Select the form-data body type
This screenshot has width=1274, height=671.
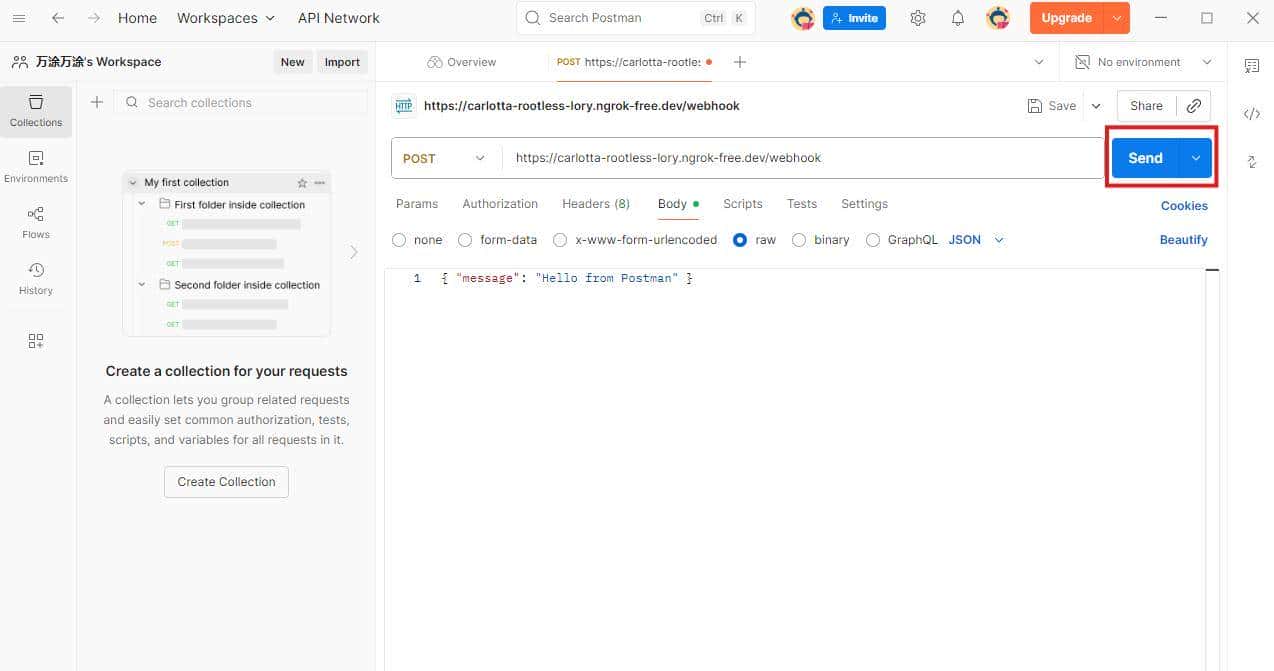465,239
